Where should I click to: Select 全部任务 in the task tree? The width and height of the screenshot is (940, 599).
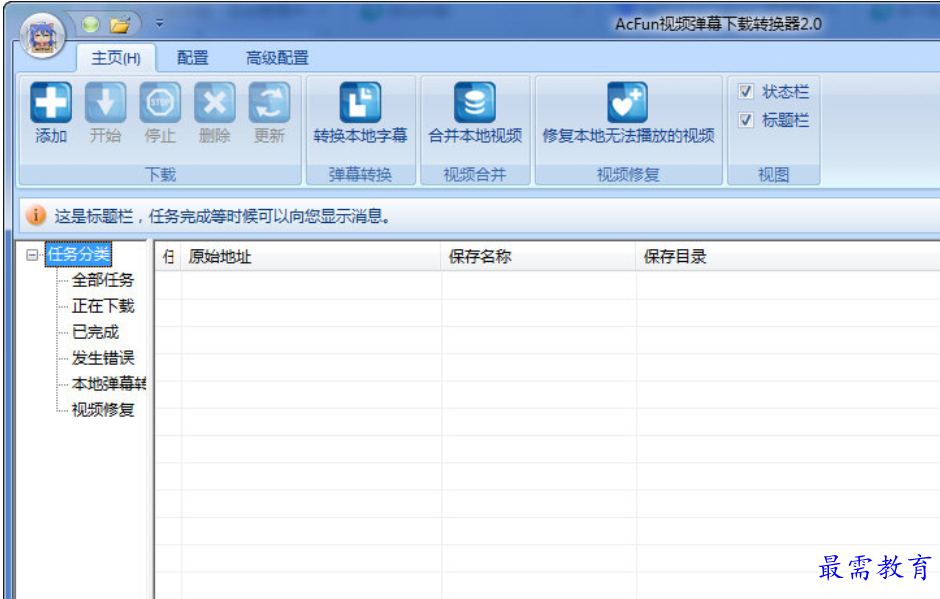103,280
